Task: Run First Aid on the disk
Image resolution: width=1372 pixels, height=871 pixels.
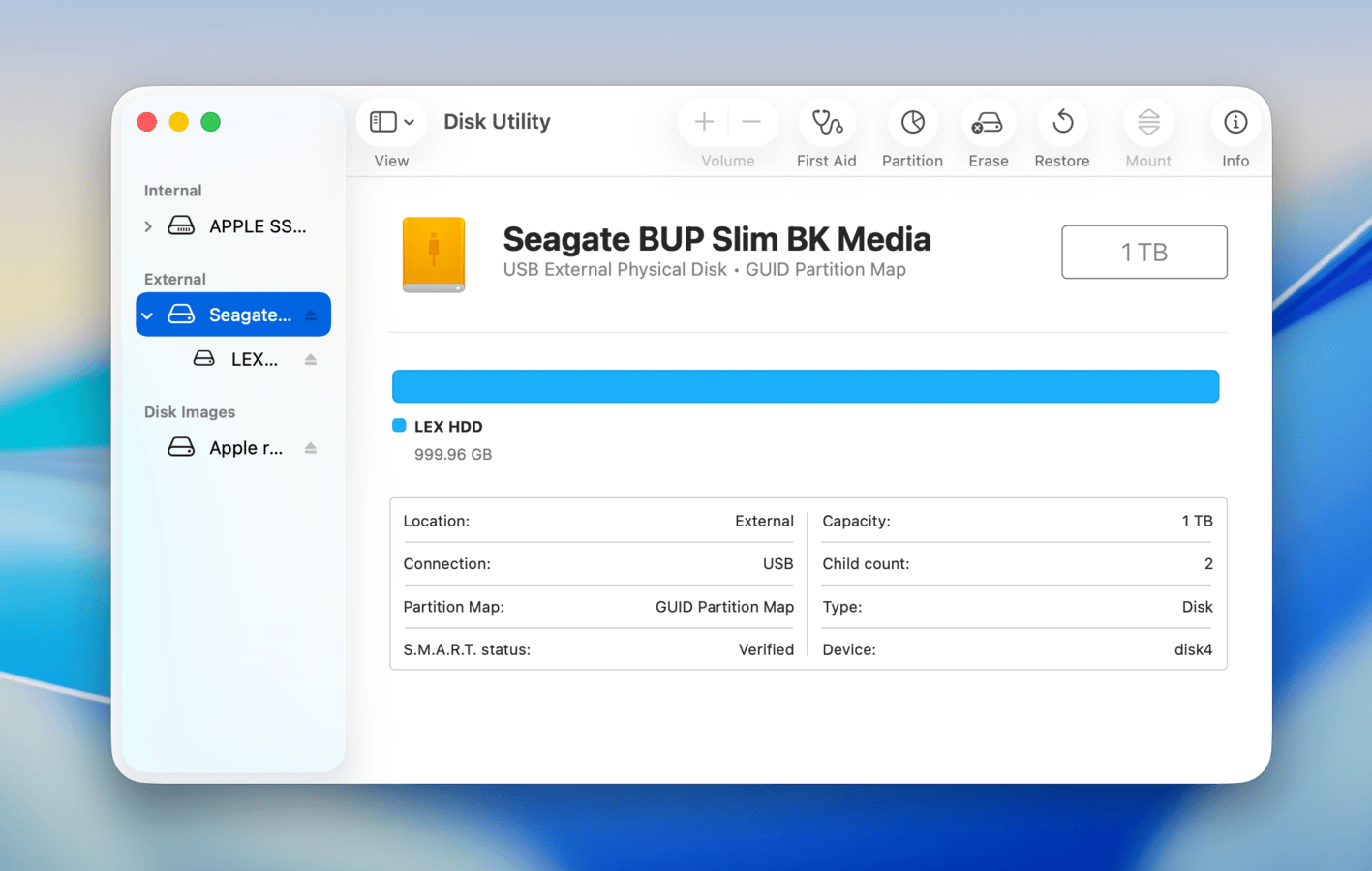Action: 826,123
